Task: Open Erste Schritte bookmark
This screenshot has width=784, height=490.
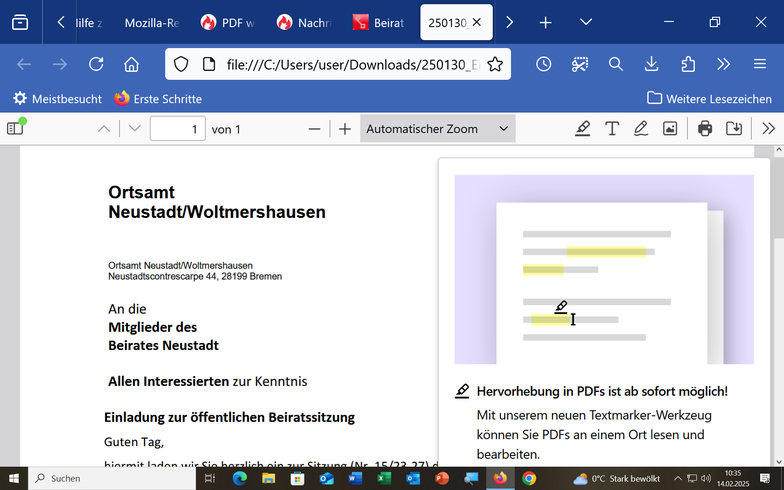Action: coord(158,98)
